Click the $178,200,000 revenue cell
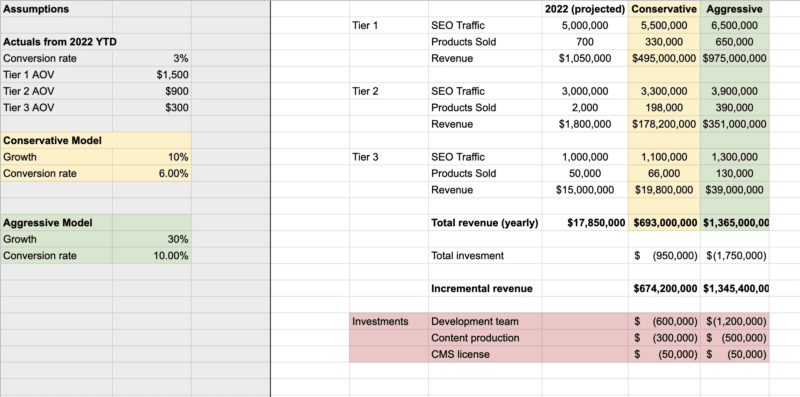Screen dimensions: 800x397 [x=664, y=124]
